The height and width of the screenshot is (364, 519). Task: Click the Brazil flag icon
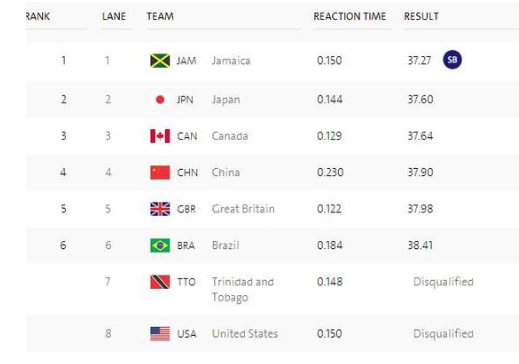click(x=160, y=245)
